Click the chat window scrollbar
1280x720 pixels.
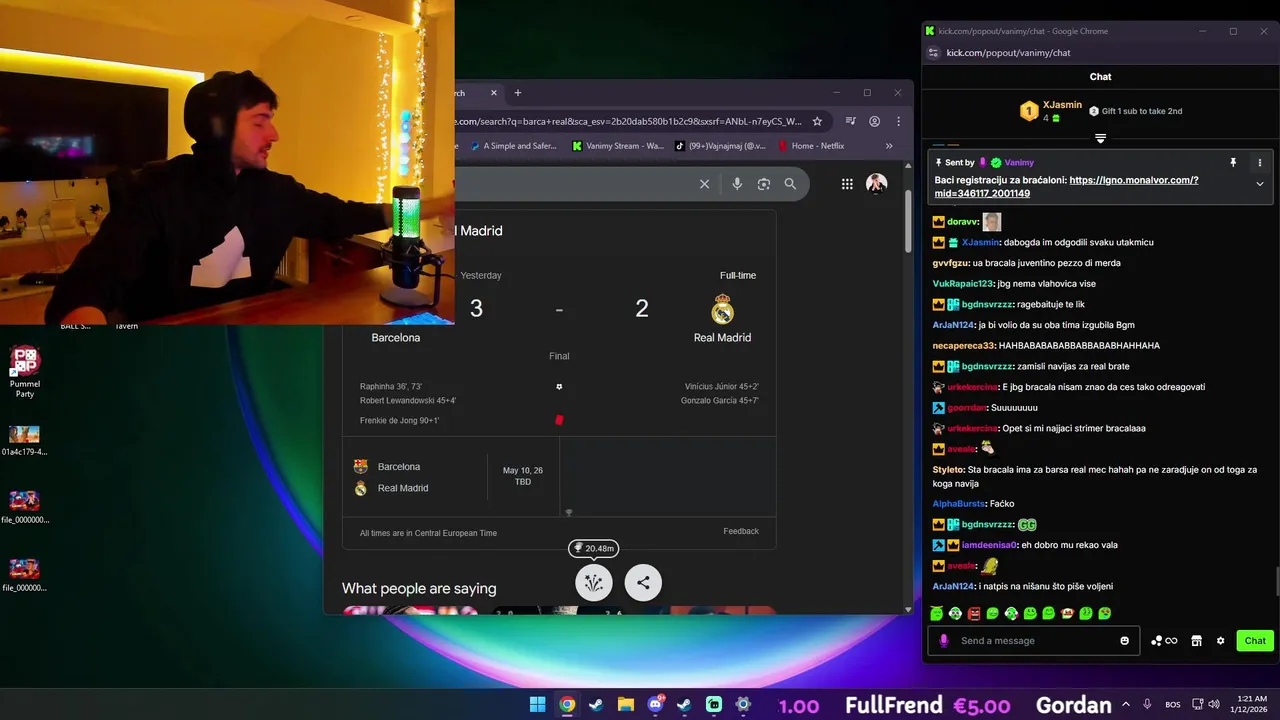coord(1275,580)
